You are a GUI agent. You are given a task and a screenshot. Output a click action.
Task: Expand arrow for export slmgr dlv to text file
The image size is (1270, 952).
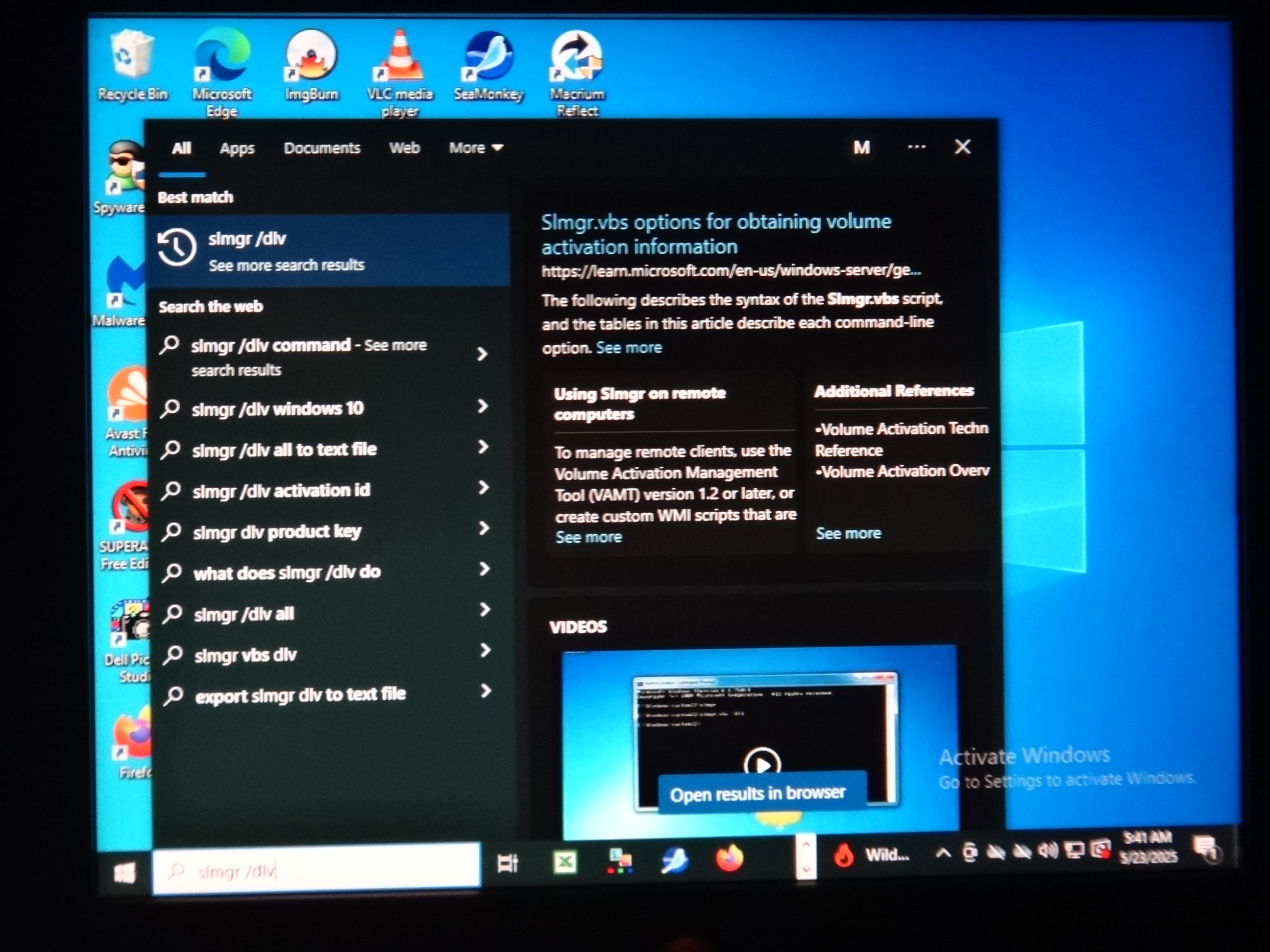[487, 691]
